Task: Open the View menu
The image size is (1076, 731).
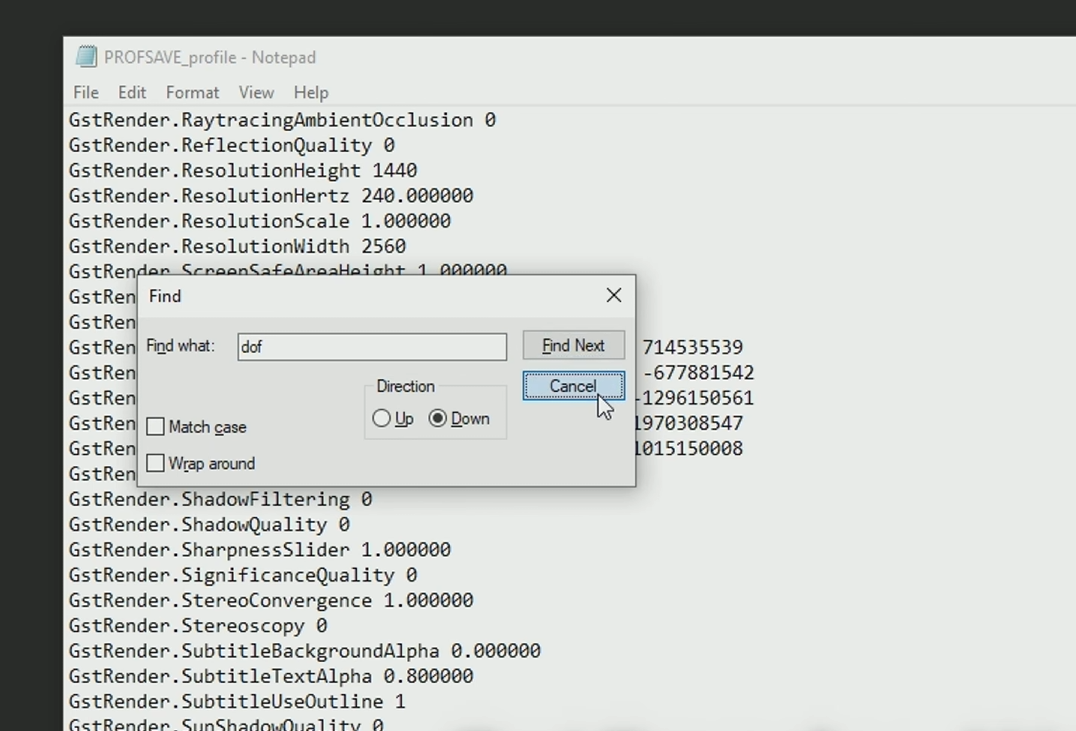Action: coord(256,92)
